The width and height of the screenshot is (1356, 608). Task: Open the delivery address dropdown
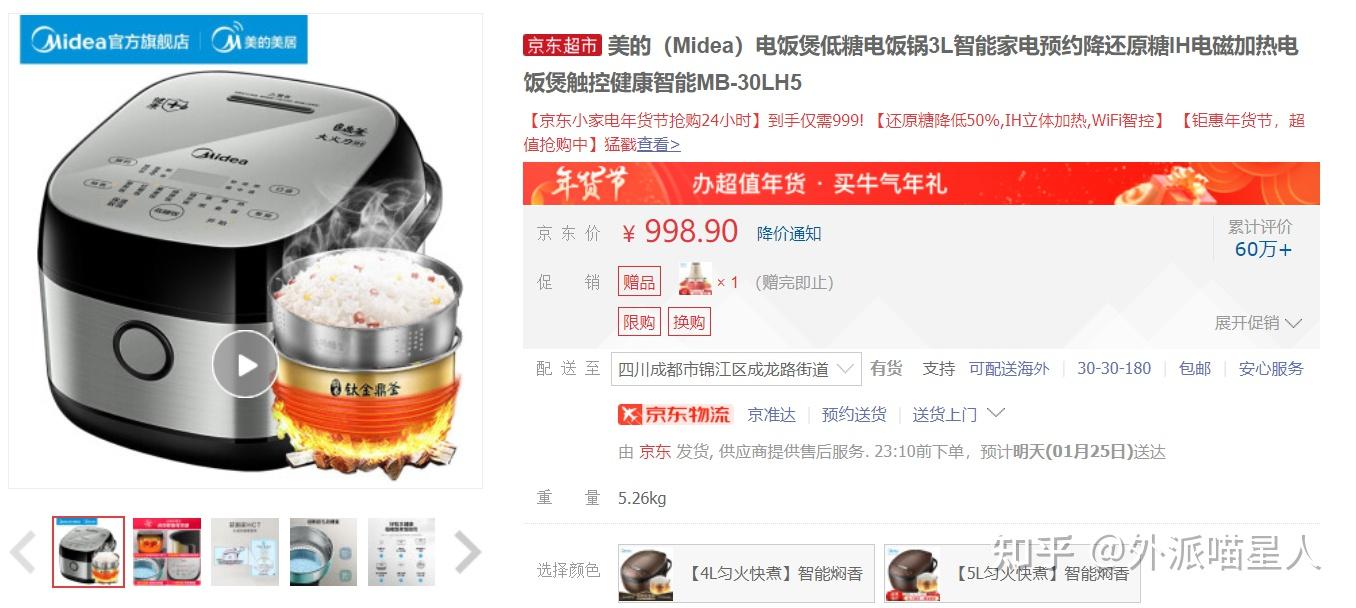[x=736, y=368]
